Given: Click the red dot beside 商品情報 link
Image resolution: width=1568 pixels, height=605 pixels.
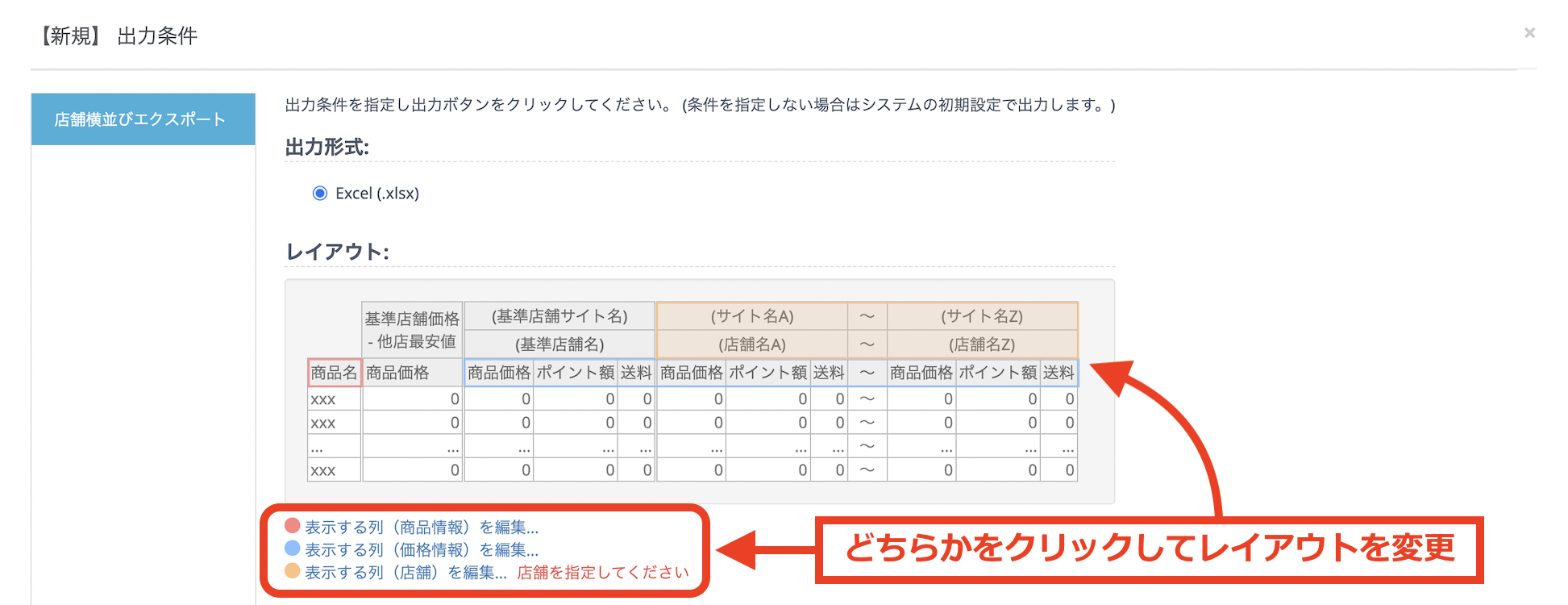Looking at the screenshot, I should coord(293,526).
